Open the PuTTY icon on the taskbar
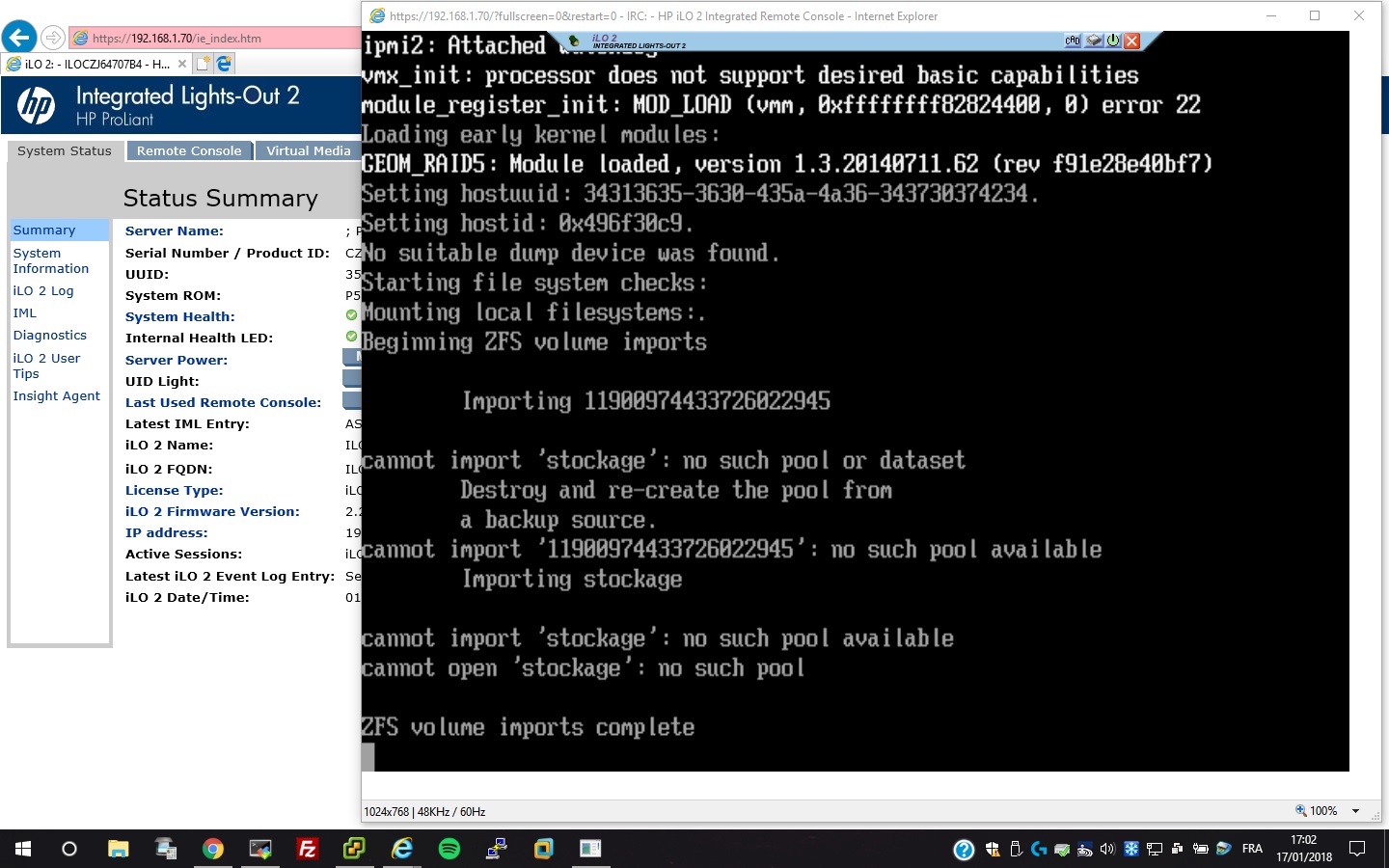1389x868 pixels. click(x=497, y=849)
